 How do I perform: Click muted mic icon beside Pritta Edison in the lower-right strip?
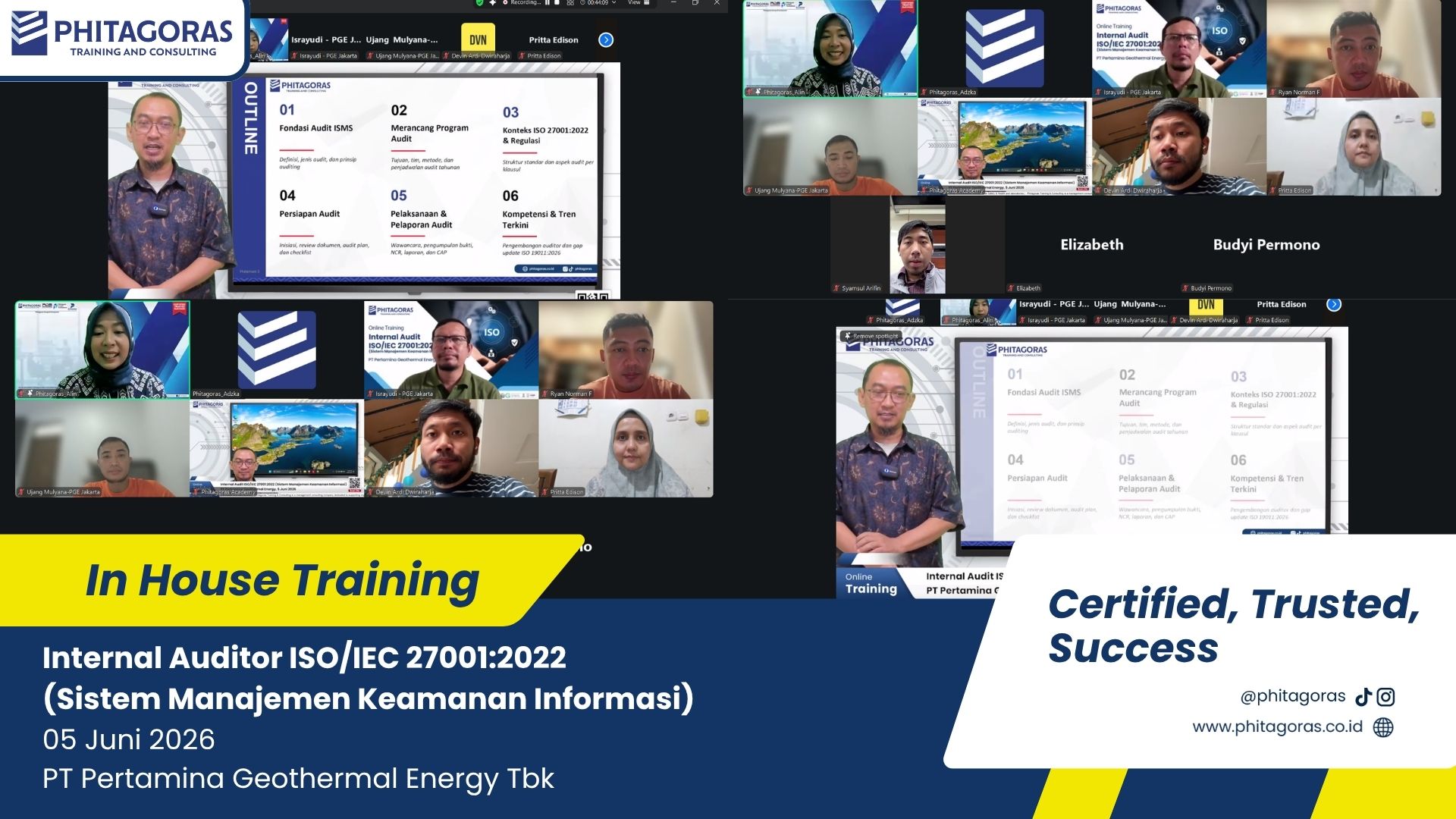[x=1250, y=320]
